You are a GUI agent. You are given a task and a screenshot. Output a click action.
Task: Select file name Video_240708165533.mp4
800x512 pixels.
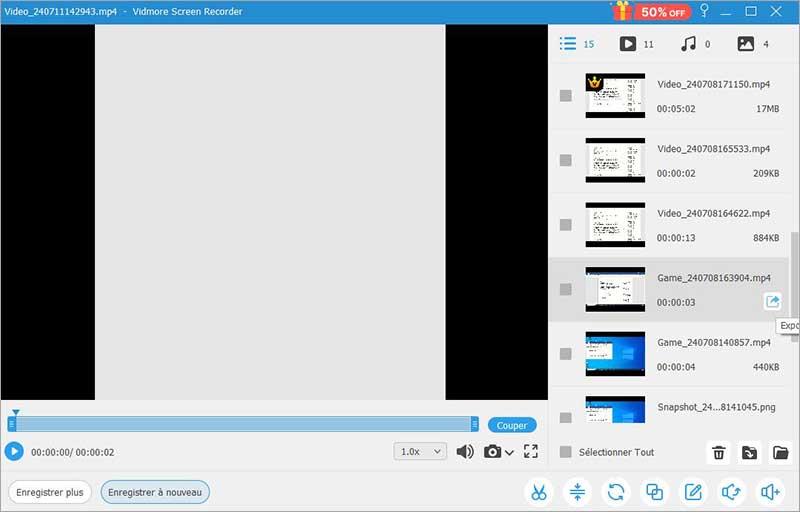713,149
